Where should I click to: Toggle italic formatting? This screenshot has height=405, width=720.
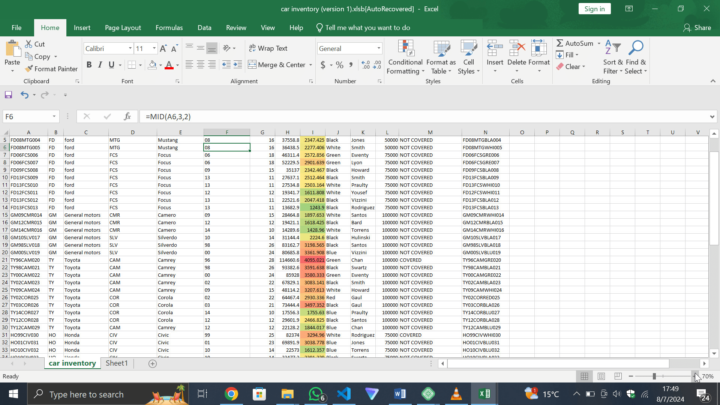click(99, 65)
